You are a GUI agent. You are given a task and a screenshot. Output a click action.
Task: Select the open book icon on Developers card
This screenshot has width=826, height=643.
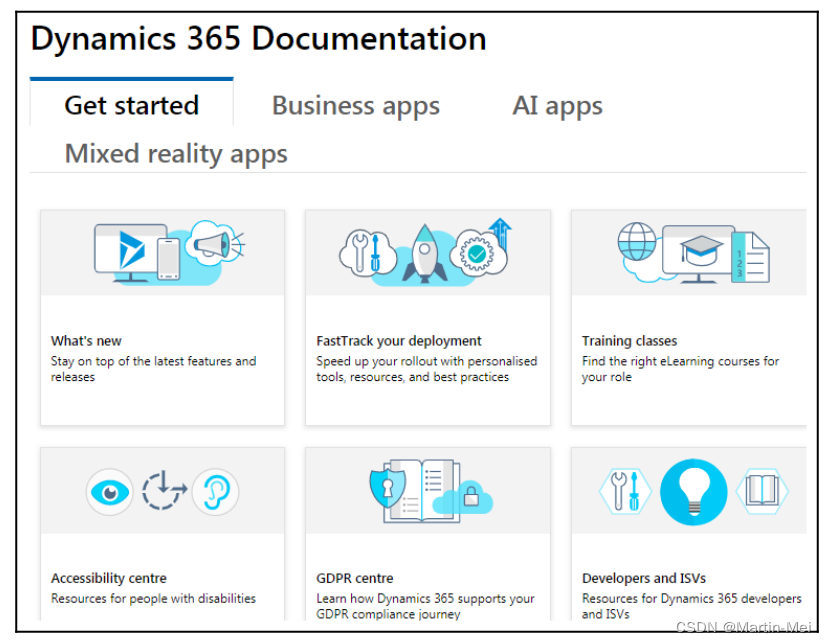(x=762, y=491)
